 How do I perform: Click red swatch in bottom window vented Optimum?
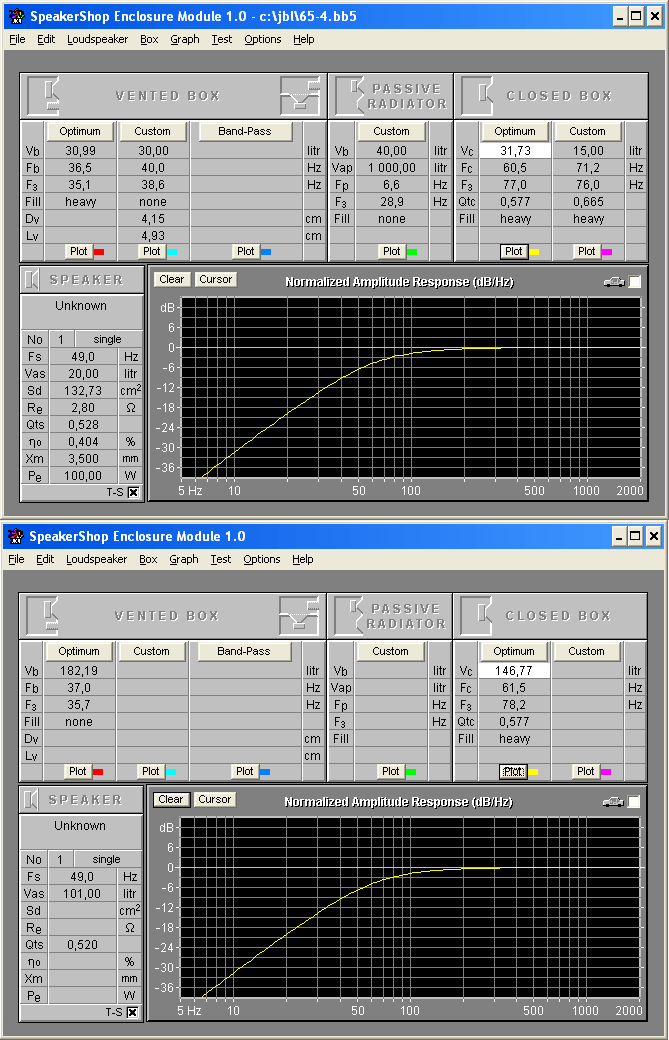(97, 772)
